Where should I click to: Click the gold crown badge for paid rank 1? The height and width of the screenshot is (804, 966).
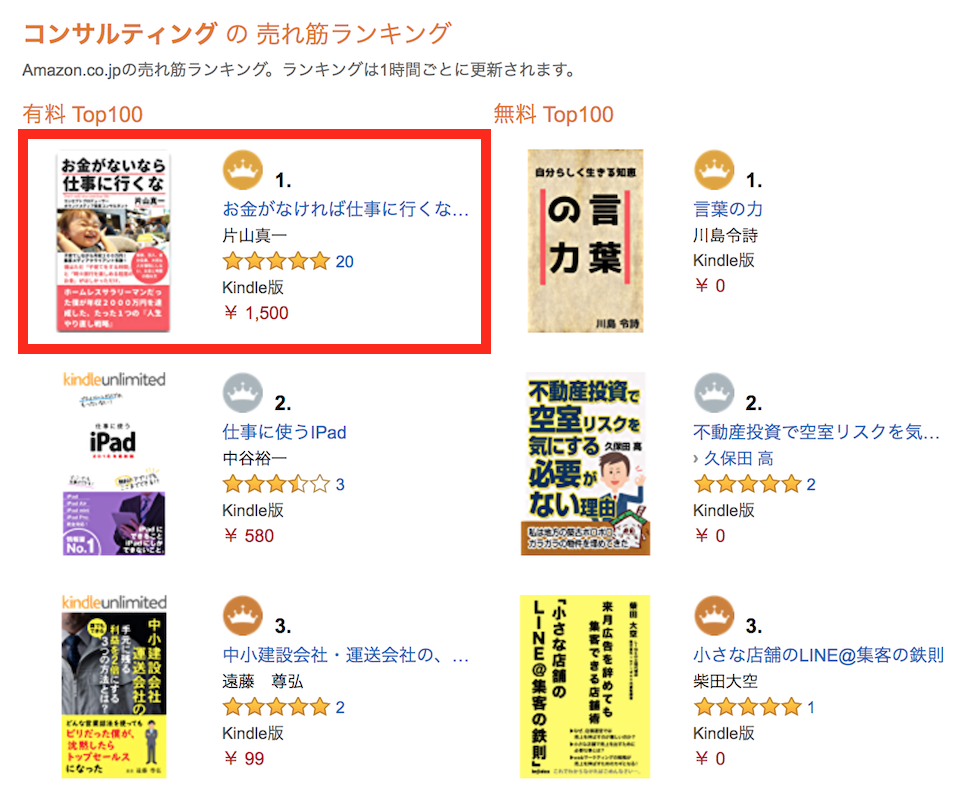coord(243,170)
